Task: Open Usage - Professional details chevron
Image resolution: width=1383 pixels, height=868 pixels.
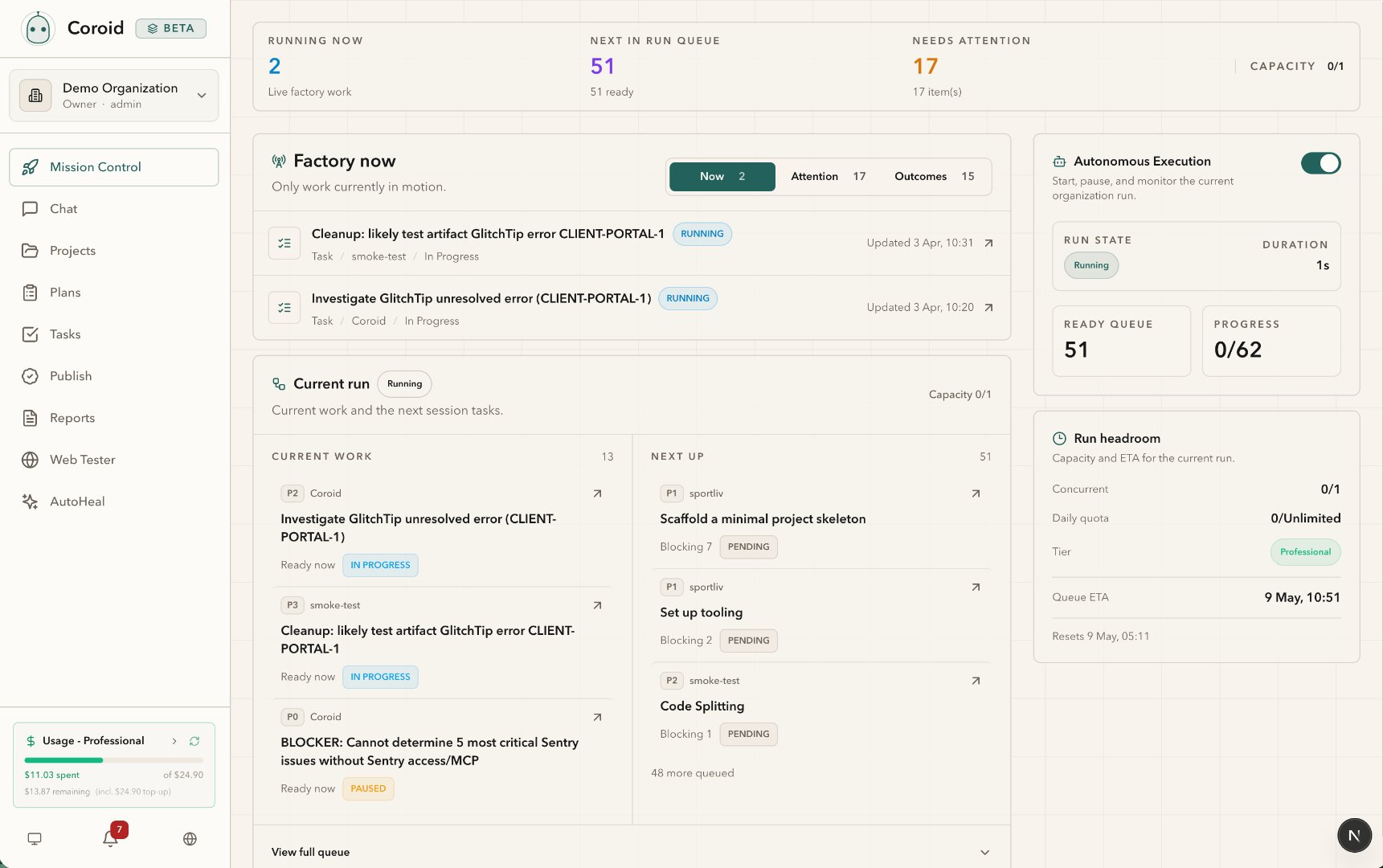Action: 174,741
